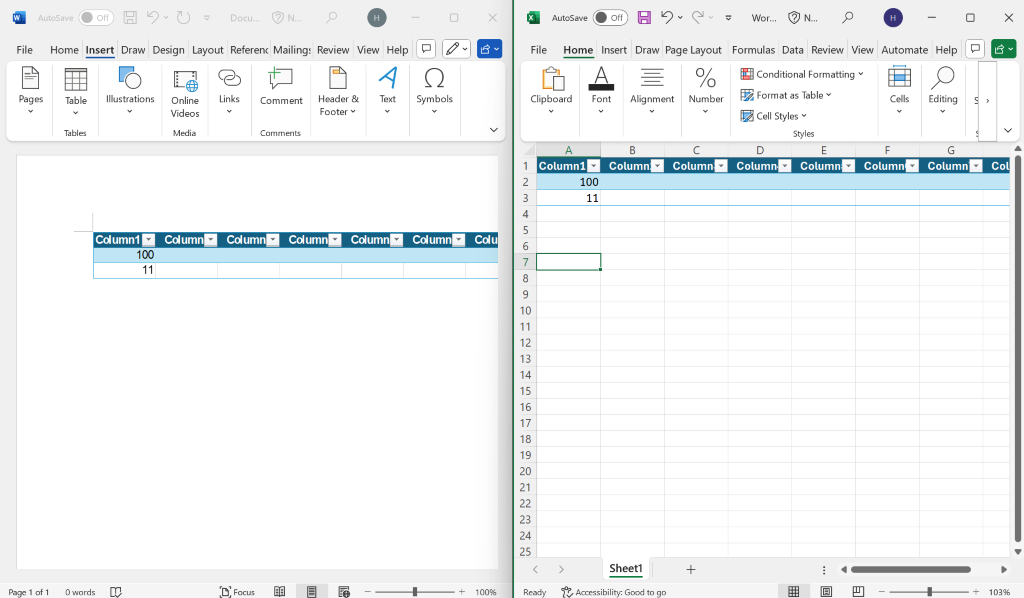
Task: Add a Comment in Word
Action: pos(281,87)
